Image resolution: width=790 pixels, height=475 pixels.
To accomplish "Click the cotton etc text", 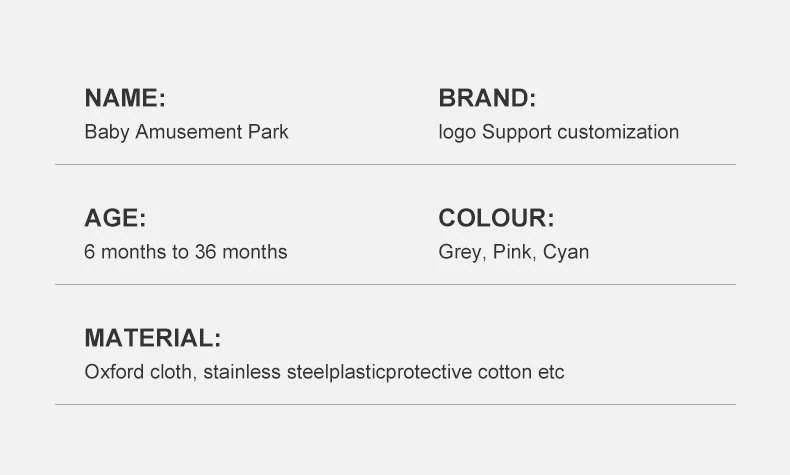I will point(521,372).
